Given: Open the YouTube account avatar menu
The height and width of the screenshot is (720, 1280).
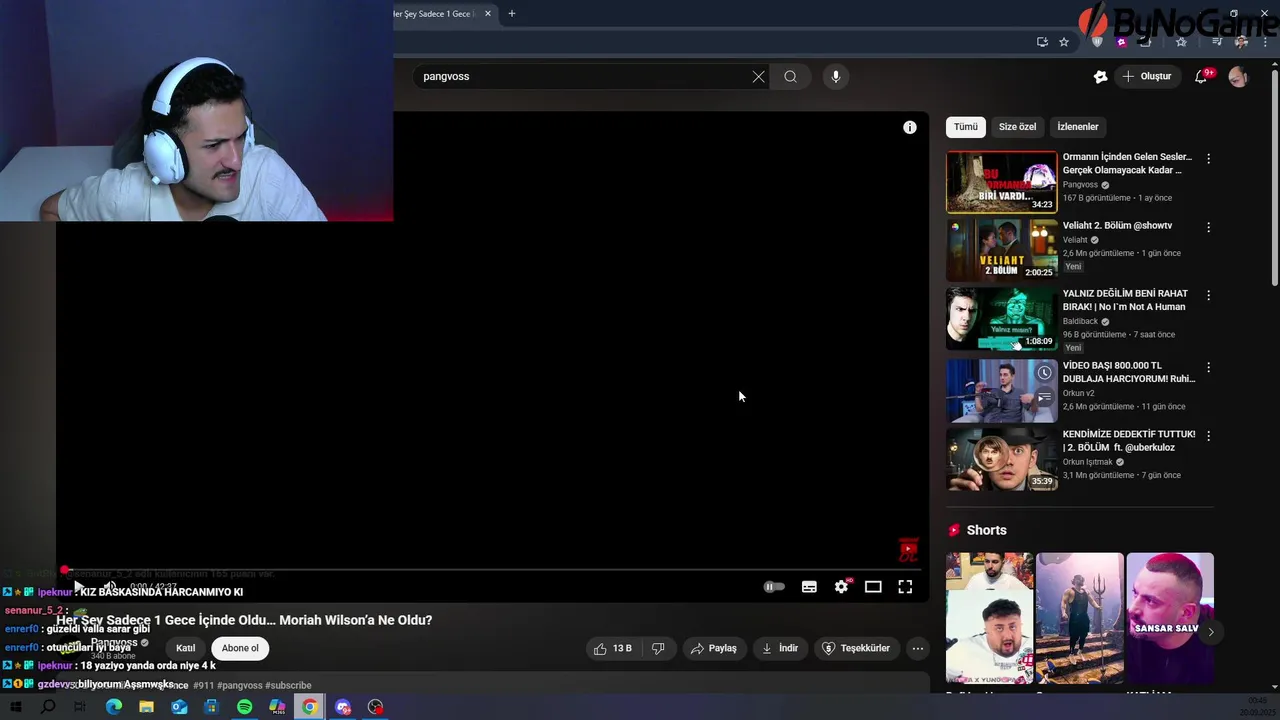Looking at the screenshot, I should tap(1238, 77).
